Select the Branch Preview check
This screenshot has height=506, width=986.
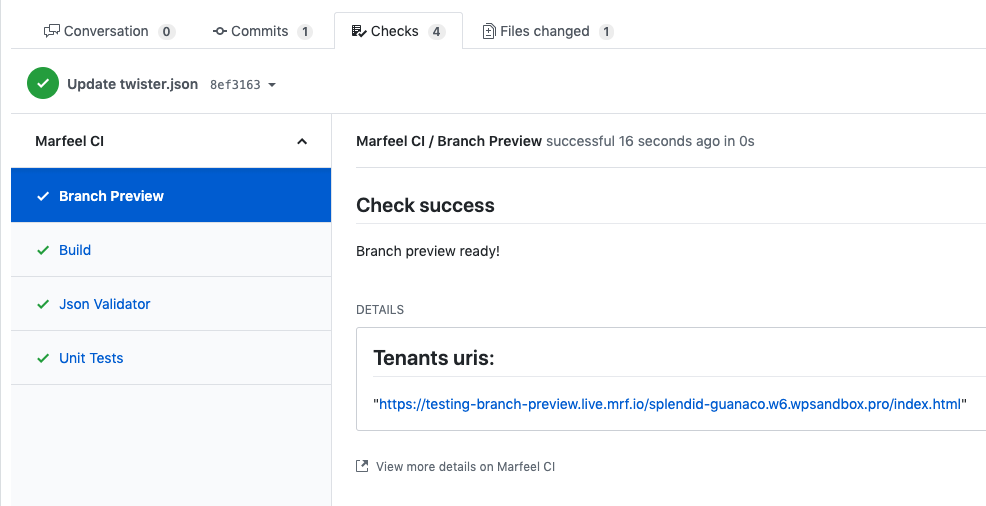[171, 195]
